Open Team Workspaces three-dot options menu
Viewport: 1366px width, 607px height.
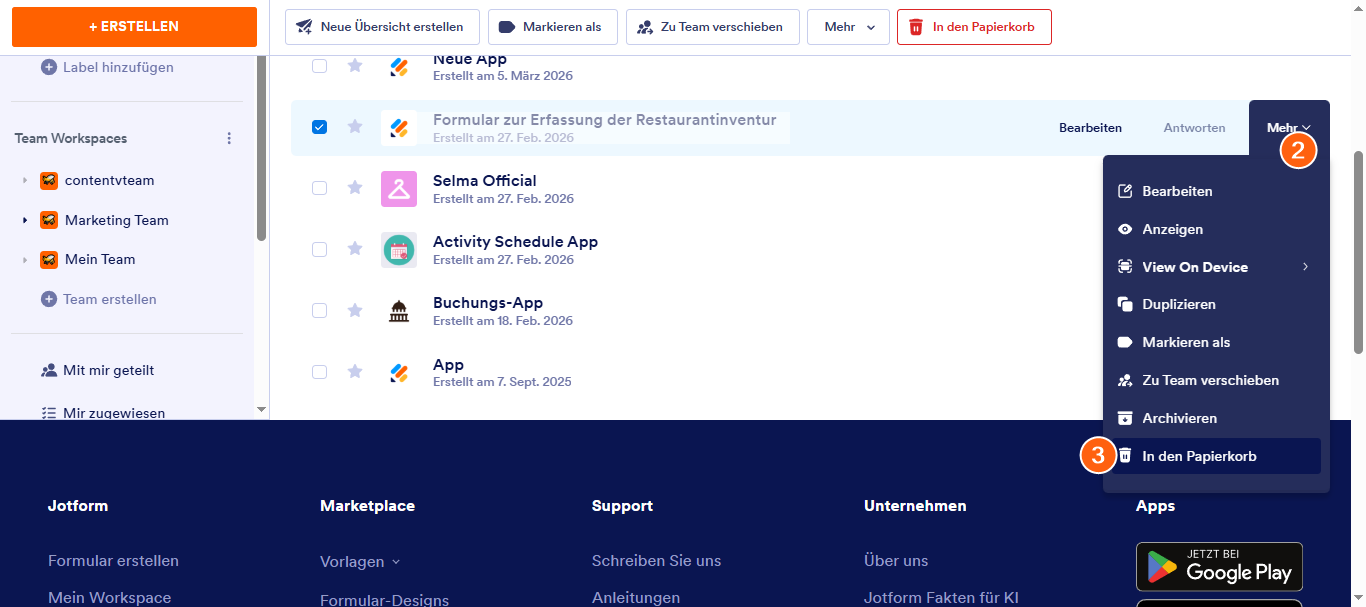pyautogui.click(x=229, y=138)
